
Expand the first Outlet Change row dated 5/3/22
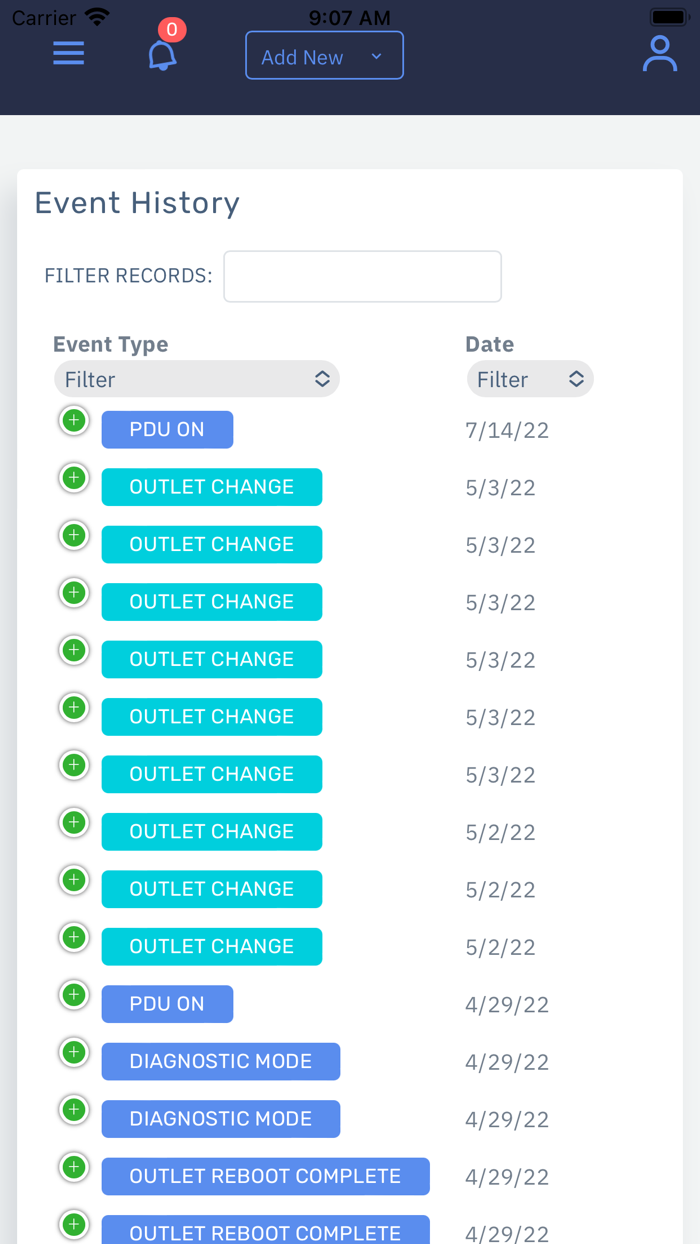pyautogui.click(x=74, y=479)
